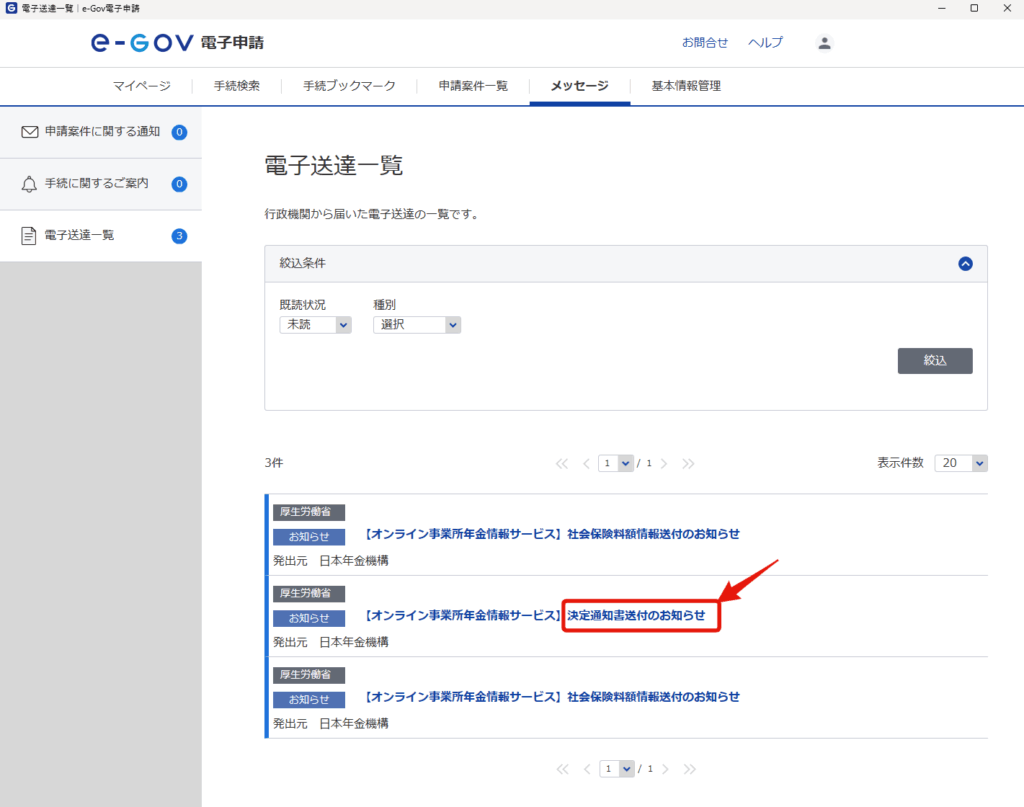Open the 表示件数 dropdown

tap(961, 463)
